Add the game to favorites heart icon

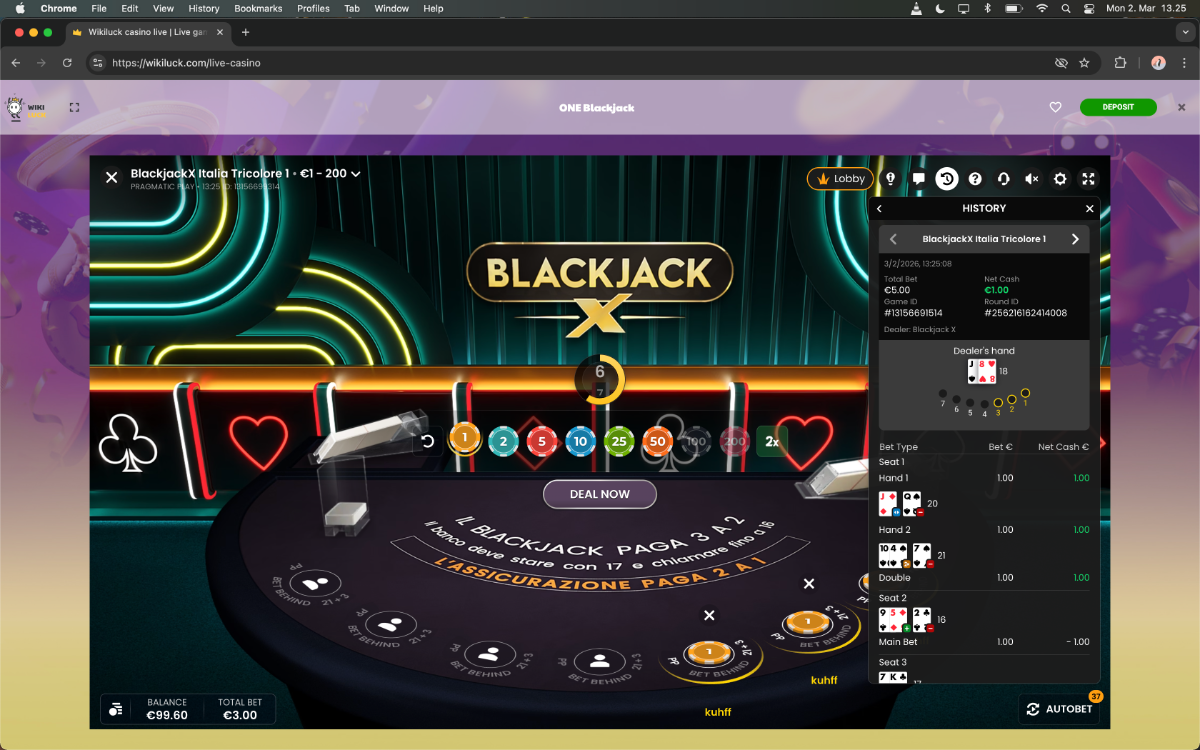[x=1055, y=107]
